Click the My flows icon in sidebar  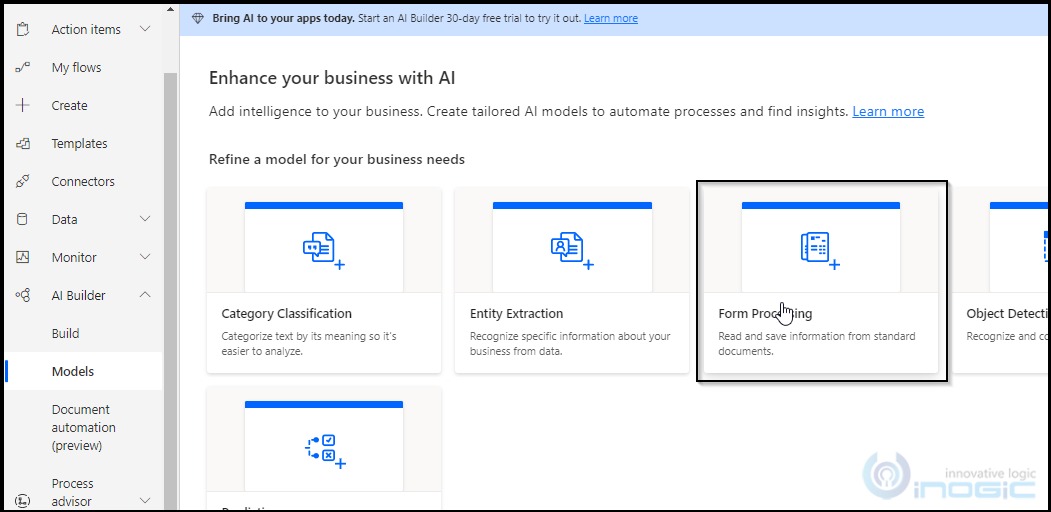pyautogui.click(x=23, y=68)
